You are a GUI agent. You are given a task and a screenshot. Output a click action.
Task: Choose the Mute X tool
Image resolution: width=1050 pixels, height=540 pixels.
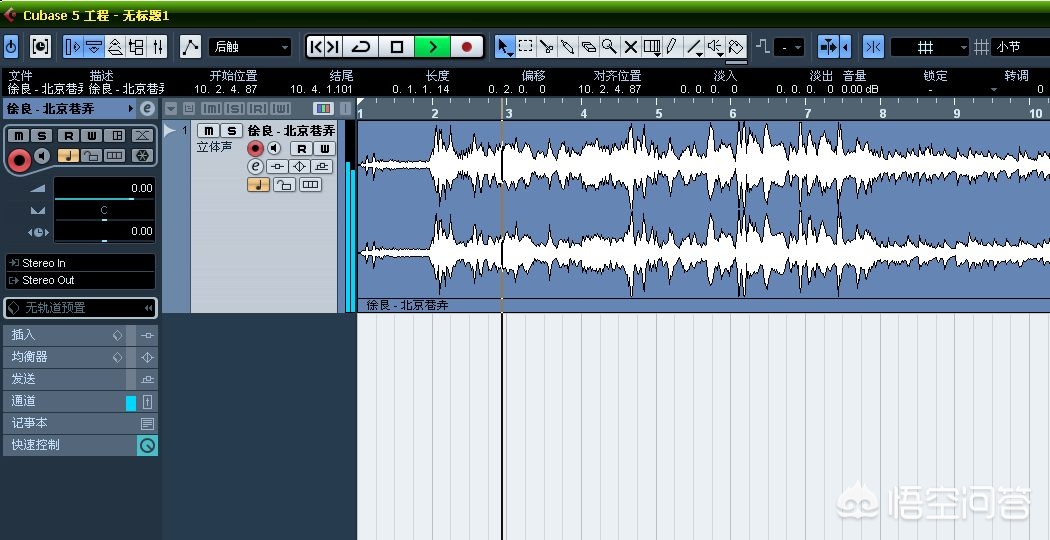631,47
